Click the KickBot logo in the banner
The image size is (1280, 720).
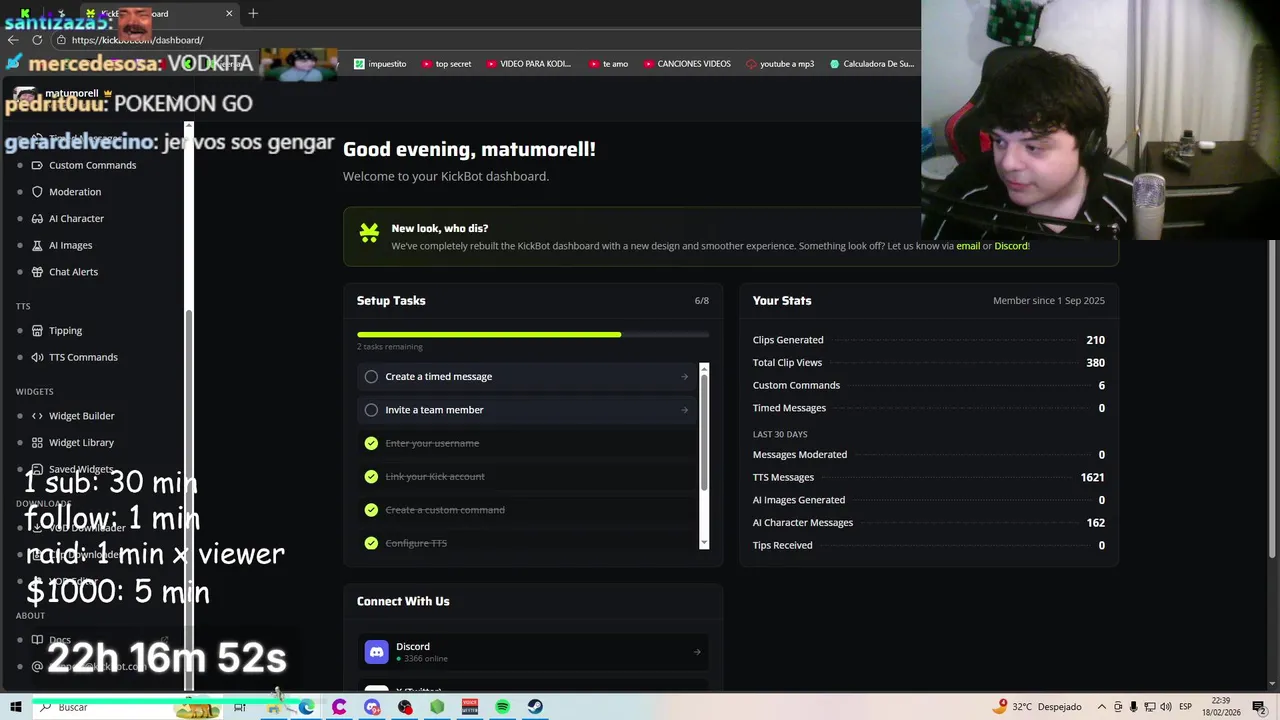click(369, 234)
